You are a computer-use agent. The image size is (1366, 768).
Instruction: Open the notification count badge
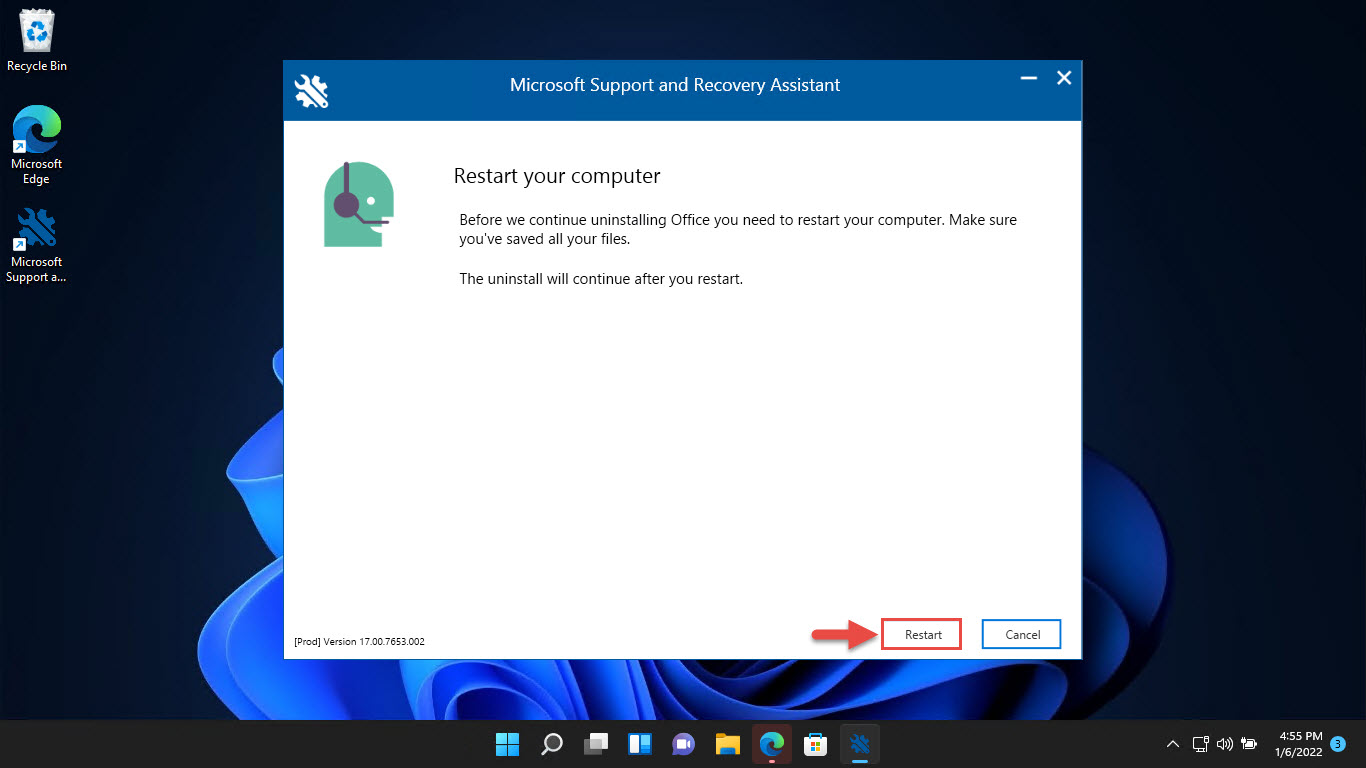[1338, 744]
